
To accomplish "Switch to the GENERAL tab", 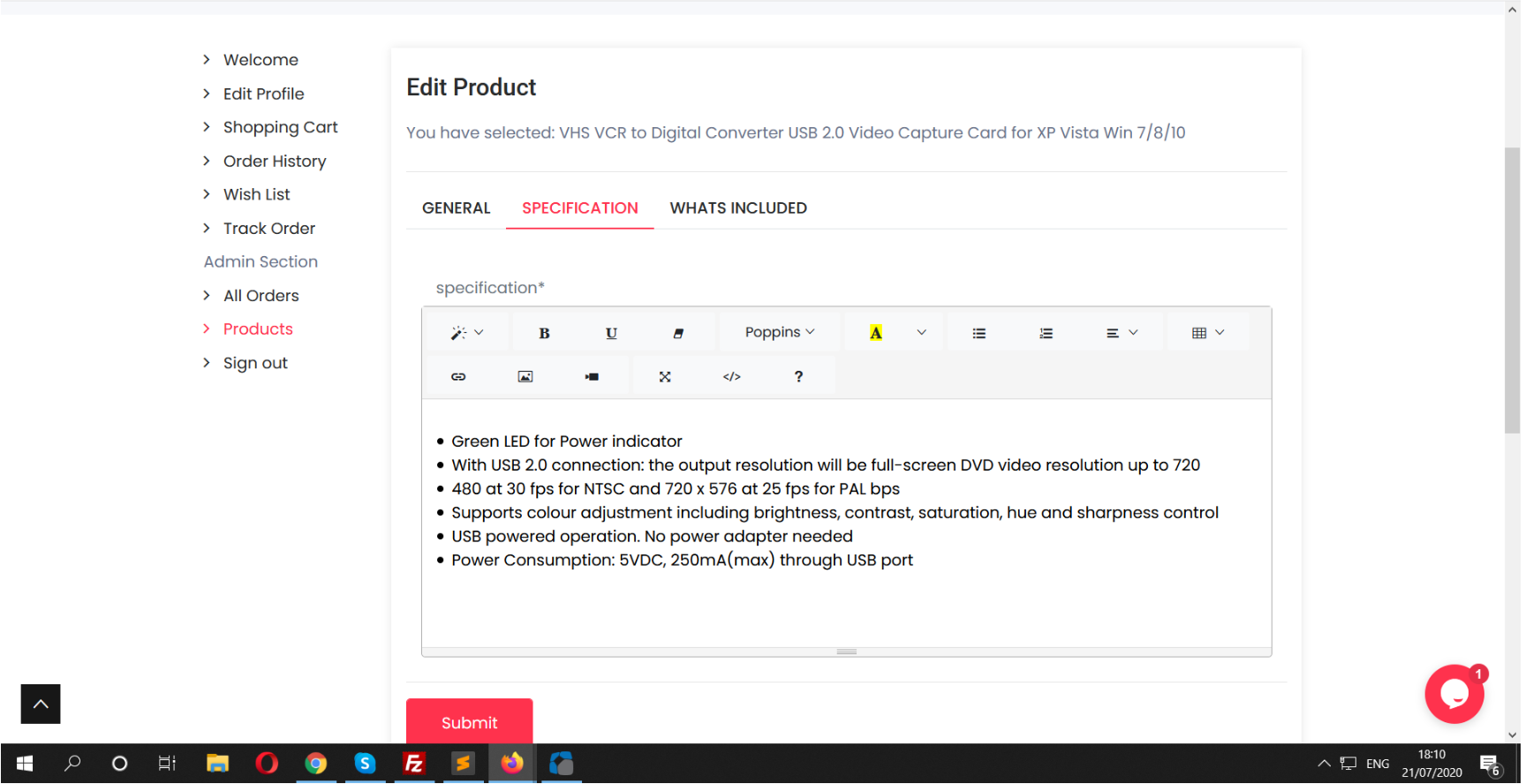I will [456, 208].
